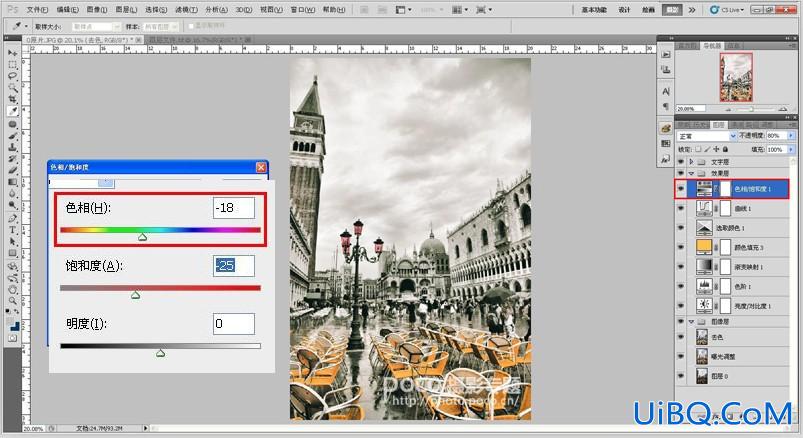Image resolution: width=803 pixels, height=438 pixels.
Task: Hide the 色阶 1 layer
Action: point(681,286)
